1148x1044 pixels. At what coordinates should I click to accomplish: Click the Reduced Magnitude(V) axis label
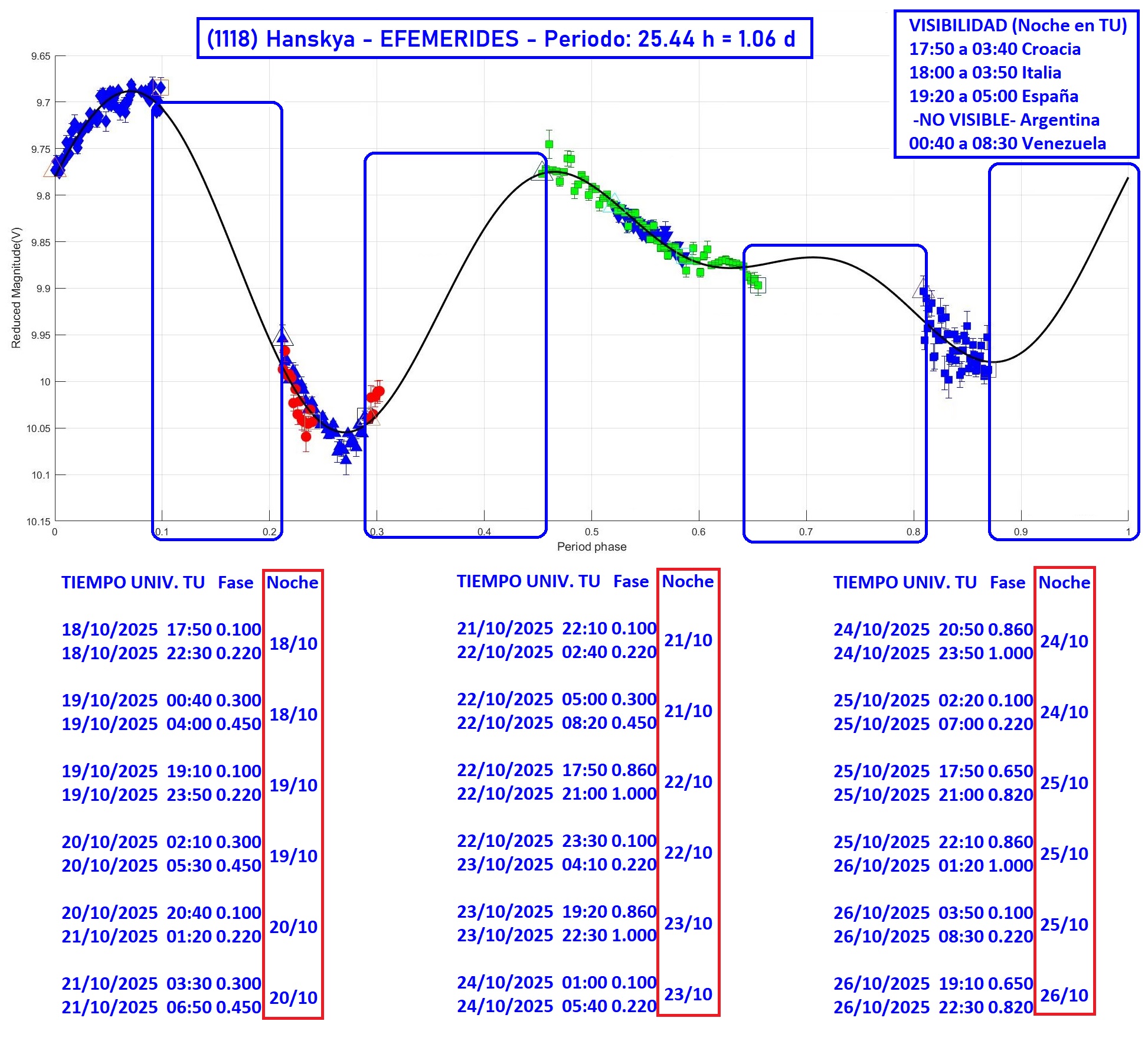pyautogui.click(x=16, y=287)
